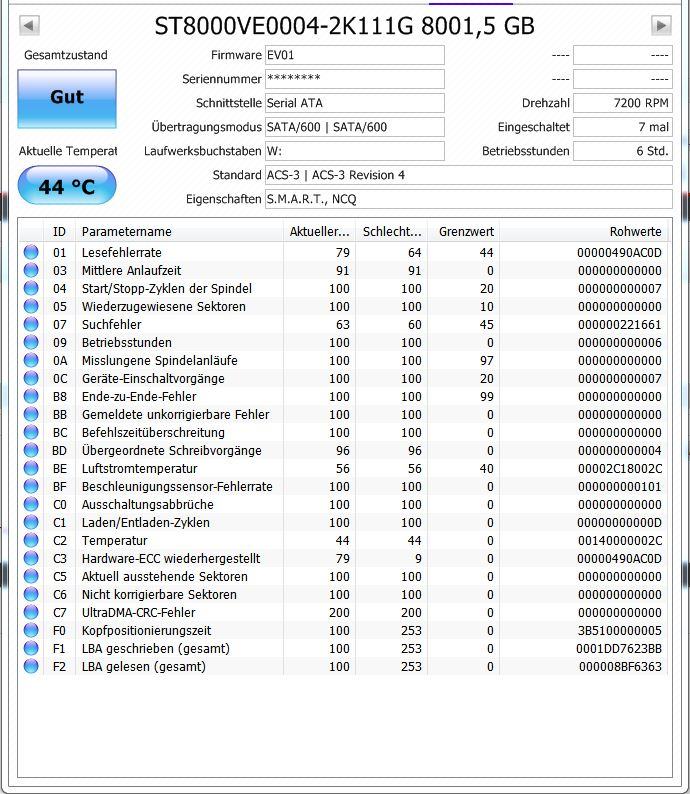Click status icon for Mittlere Anlaufzeit row
This screenshot has height=794, width=690.
coord(31,270)
